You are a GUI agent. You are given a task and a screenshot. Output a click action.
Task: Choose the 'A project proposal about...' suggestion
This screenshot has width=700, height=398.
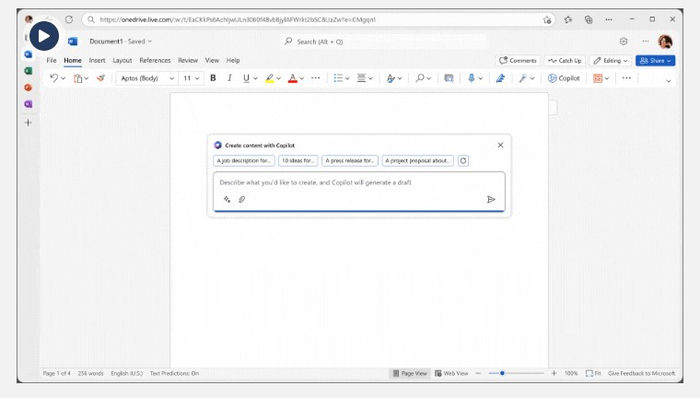coord(417,161)
